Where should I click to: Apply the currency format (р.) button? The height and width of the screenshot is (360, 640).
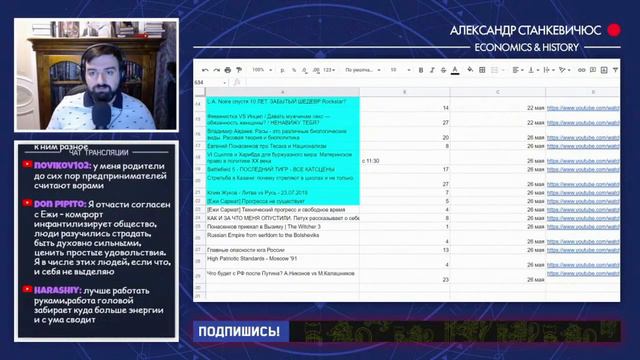click(282, 70)
